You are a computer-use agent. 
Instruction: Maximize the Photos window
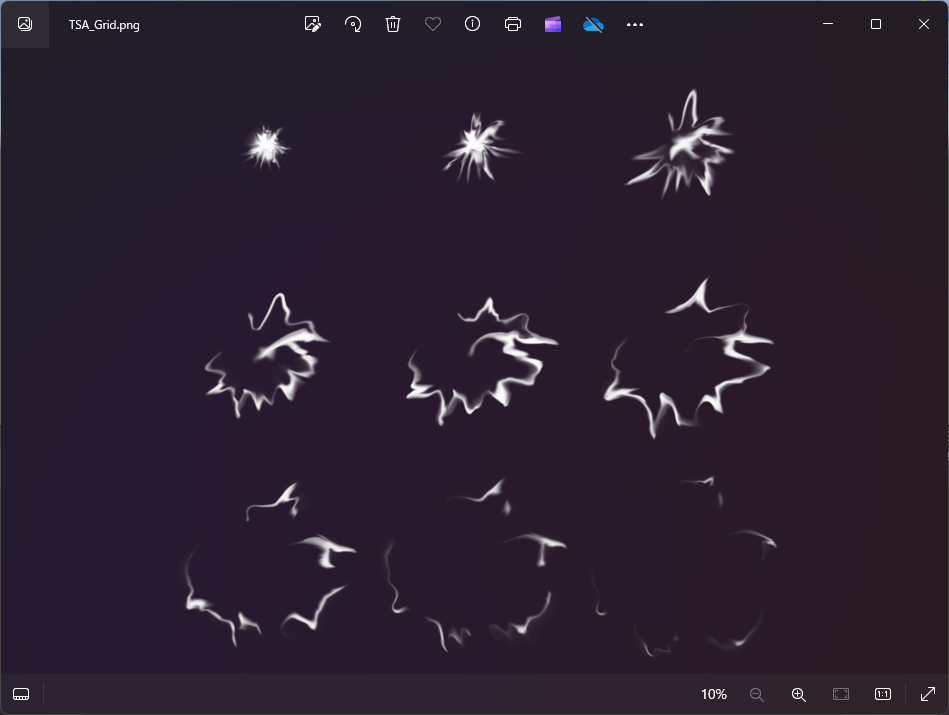click(x=876, y=24)
